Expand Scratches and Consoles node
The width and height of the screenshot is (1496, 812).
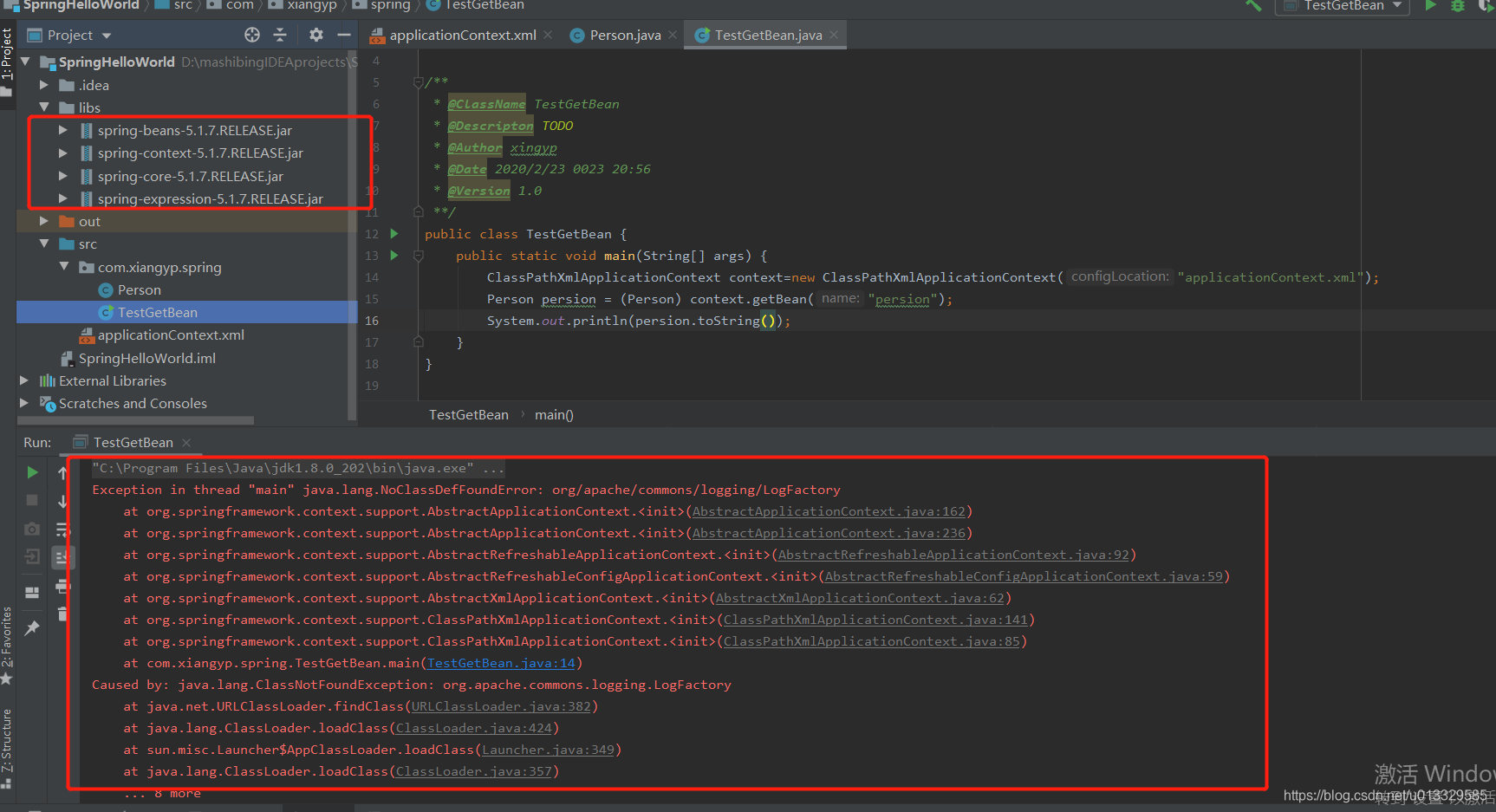(x=25, y=403)
